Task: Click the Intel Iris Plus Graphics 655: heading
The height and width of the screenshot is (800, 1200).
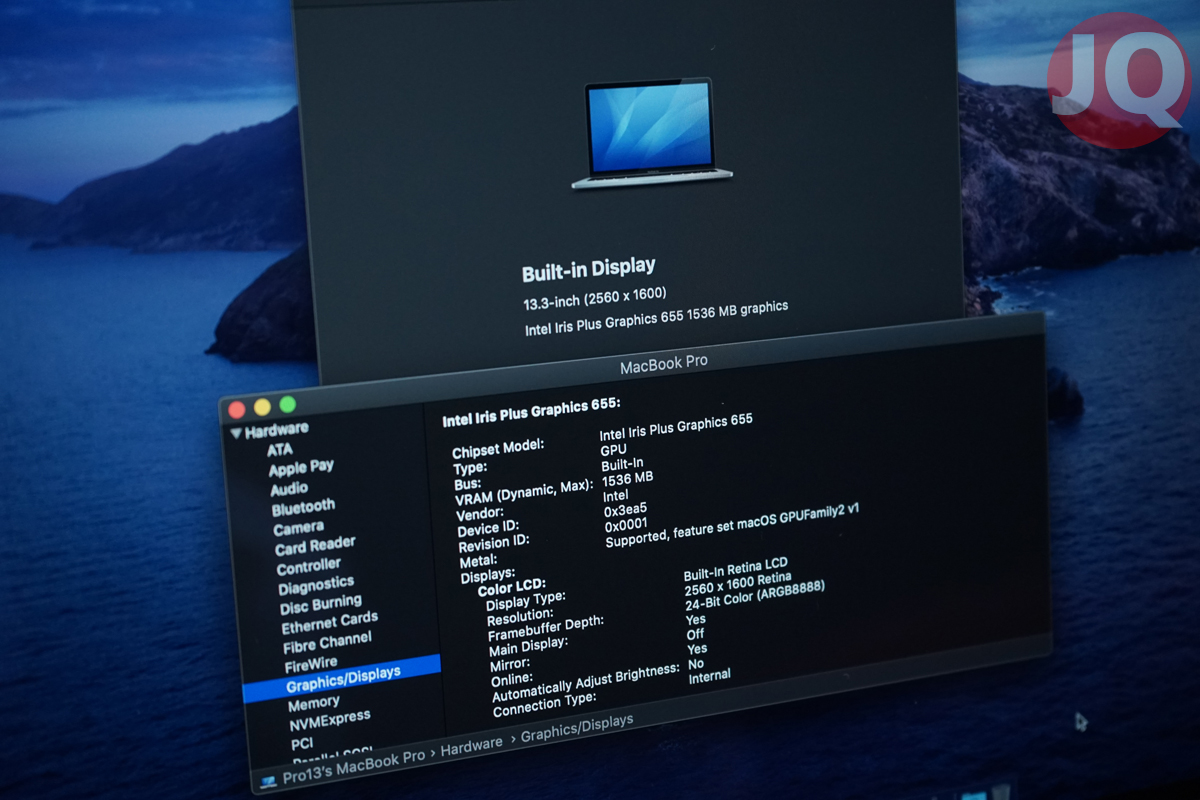Action: pyautogui.click(x=531, y=413)
